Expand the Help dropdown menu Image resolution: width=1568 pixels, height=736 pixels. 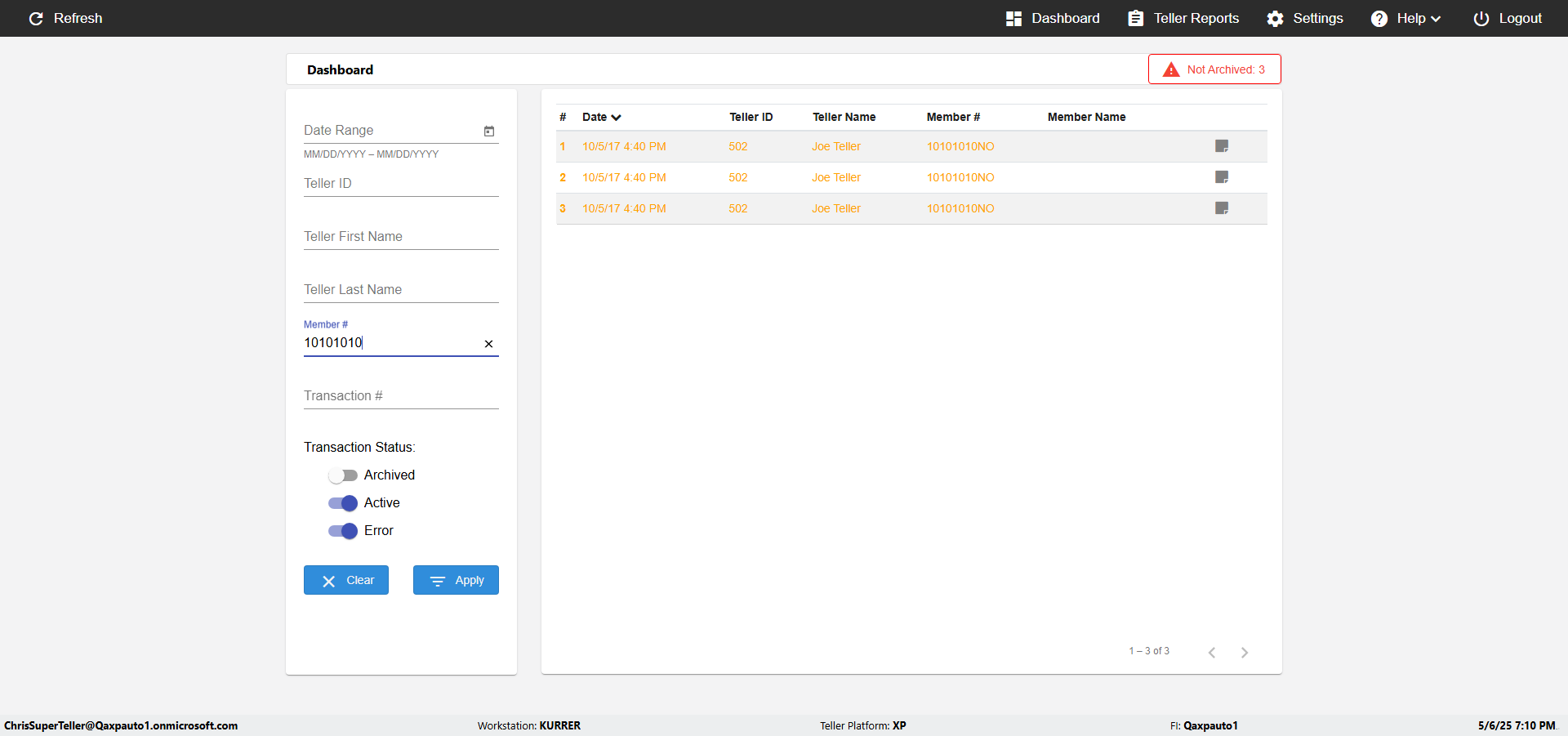tap(1405, 18)
